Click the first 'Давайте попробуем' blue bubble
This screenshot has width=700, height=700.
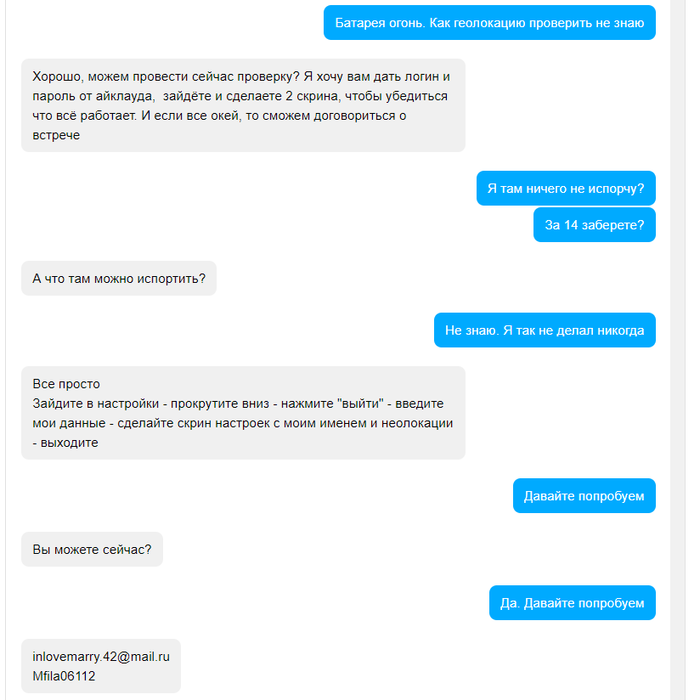tap(584, 496)
